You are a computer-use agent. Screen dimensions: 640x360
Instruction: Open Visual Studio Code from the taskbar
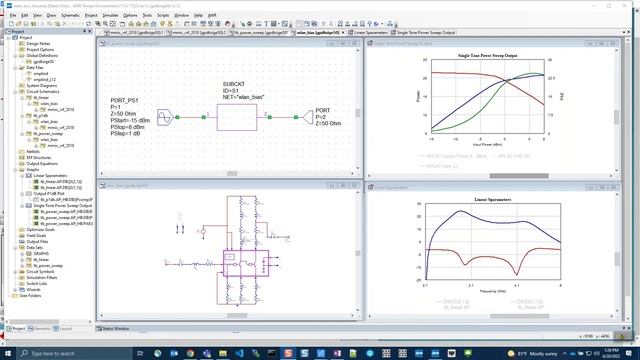[239, 353]
